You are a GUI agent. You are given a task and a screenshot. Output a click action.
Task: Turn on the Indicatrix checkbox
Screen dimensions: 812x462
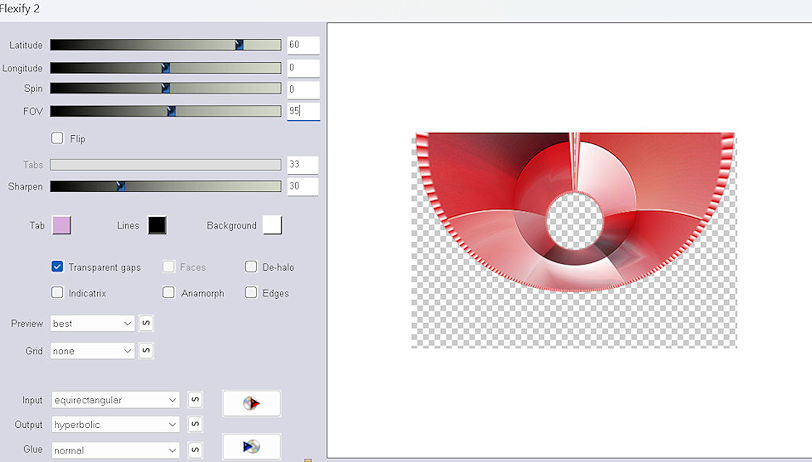pos(57,293)
